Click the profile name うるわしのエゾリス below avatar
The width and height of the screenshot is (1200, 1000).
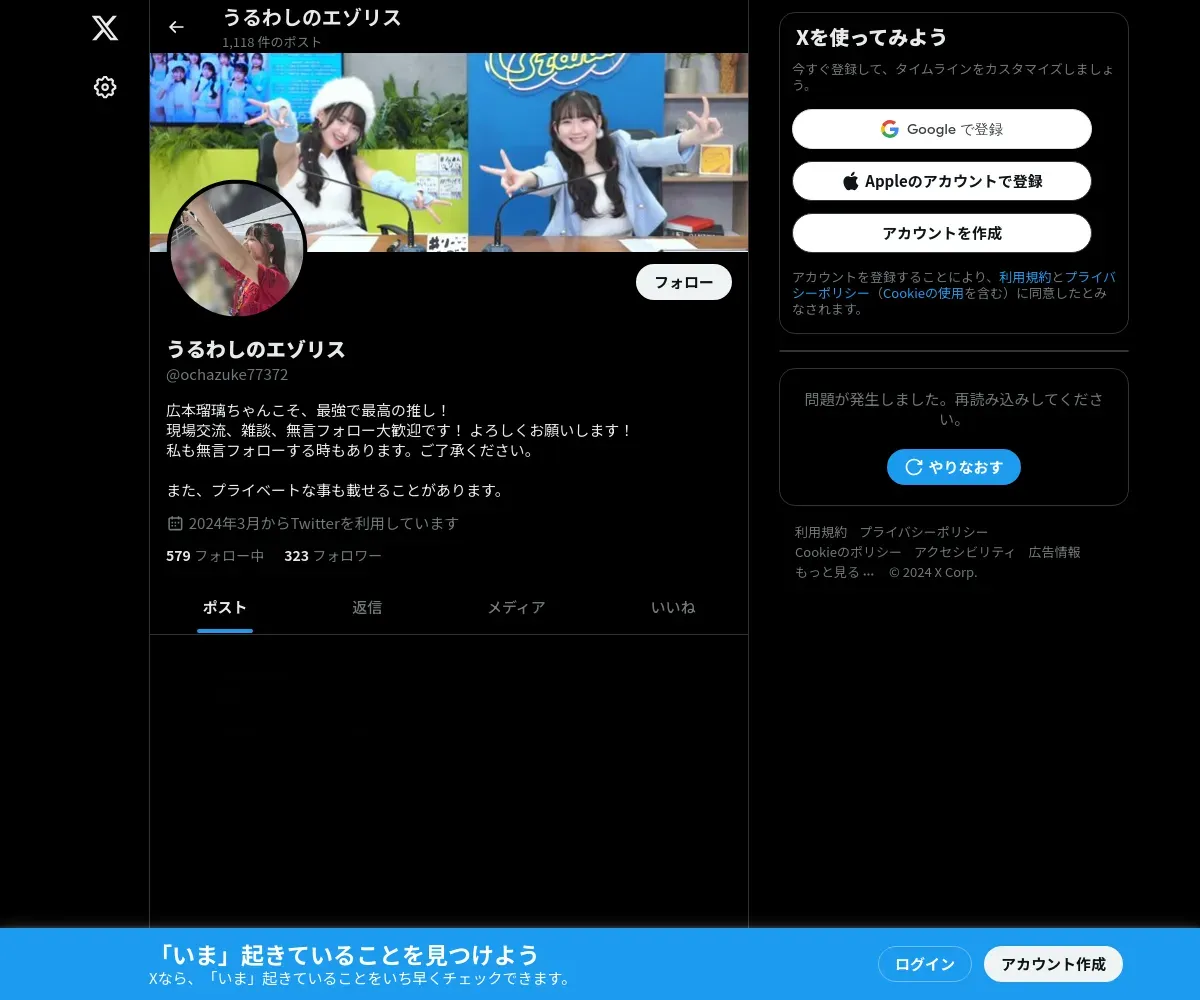pyautogui.click(x=256, y=349)
